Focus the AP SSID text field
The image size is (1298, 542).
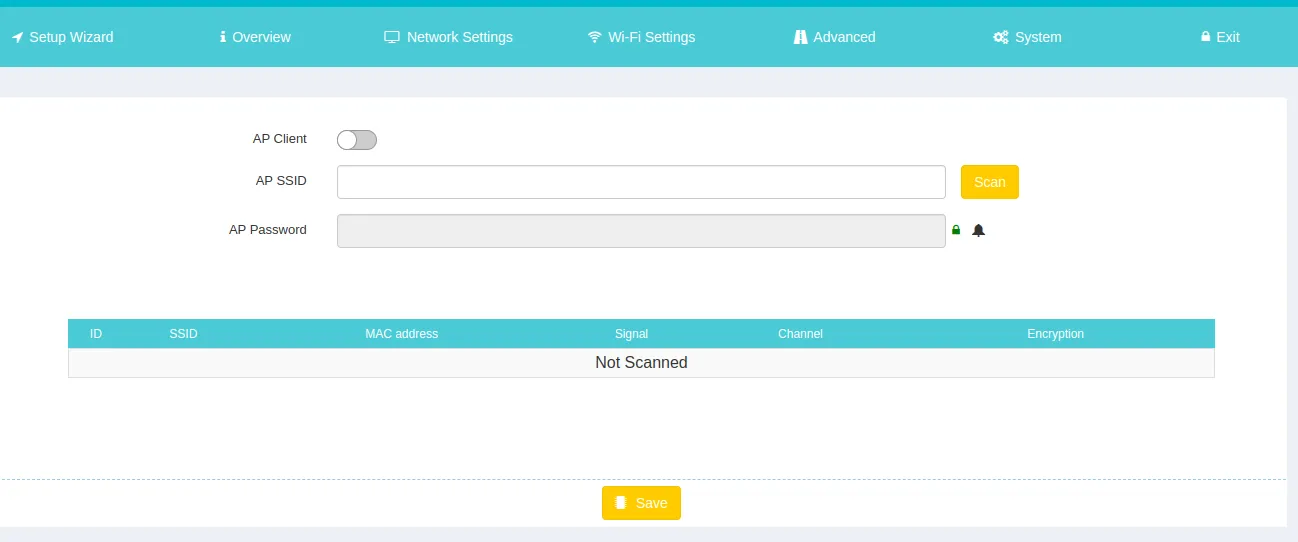[641, 182]
